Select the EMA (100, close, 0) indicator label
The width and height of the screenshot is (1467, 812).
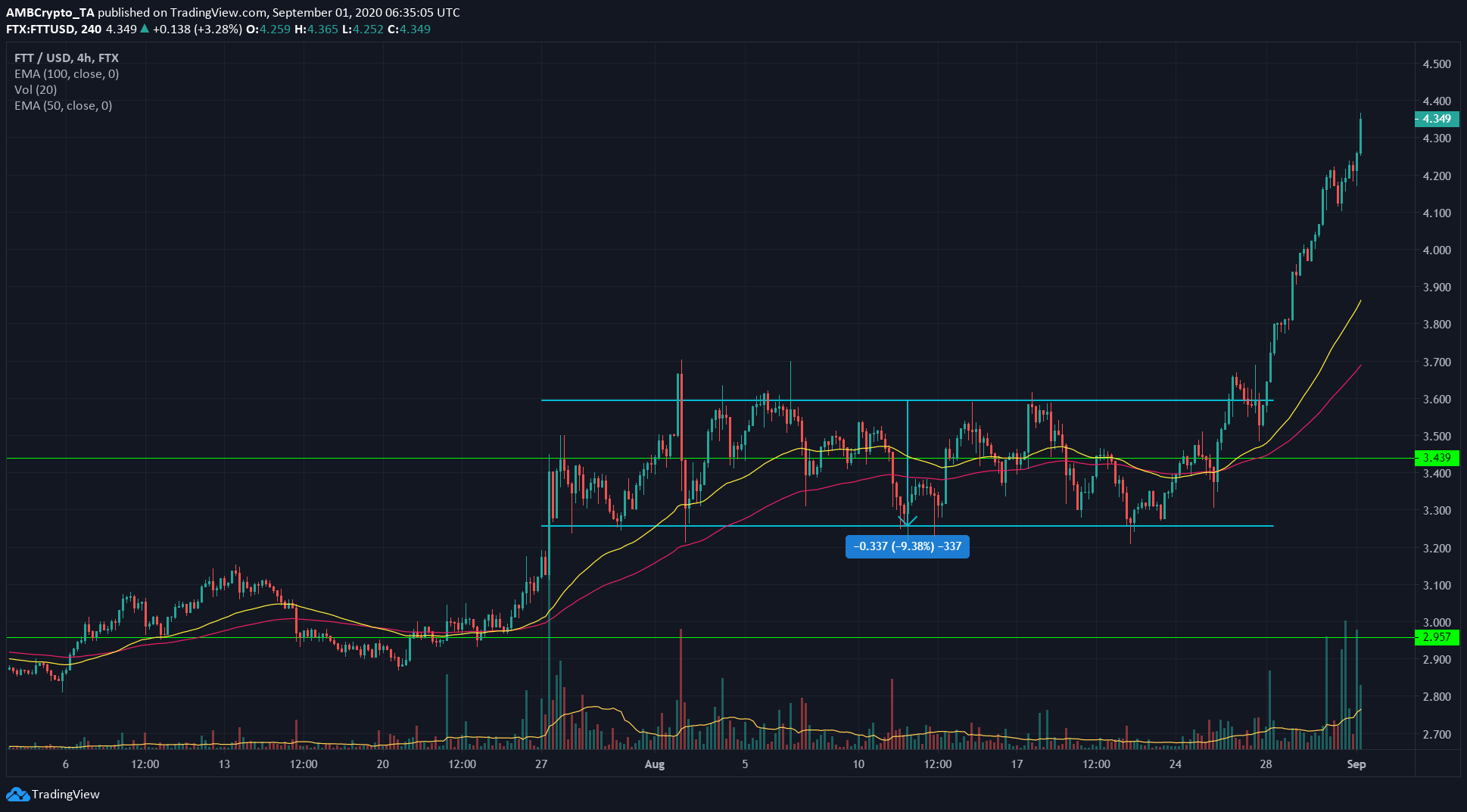67,73
